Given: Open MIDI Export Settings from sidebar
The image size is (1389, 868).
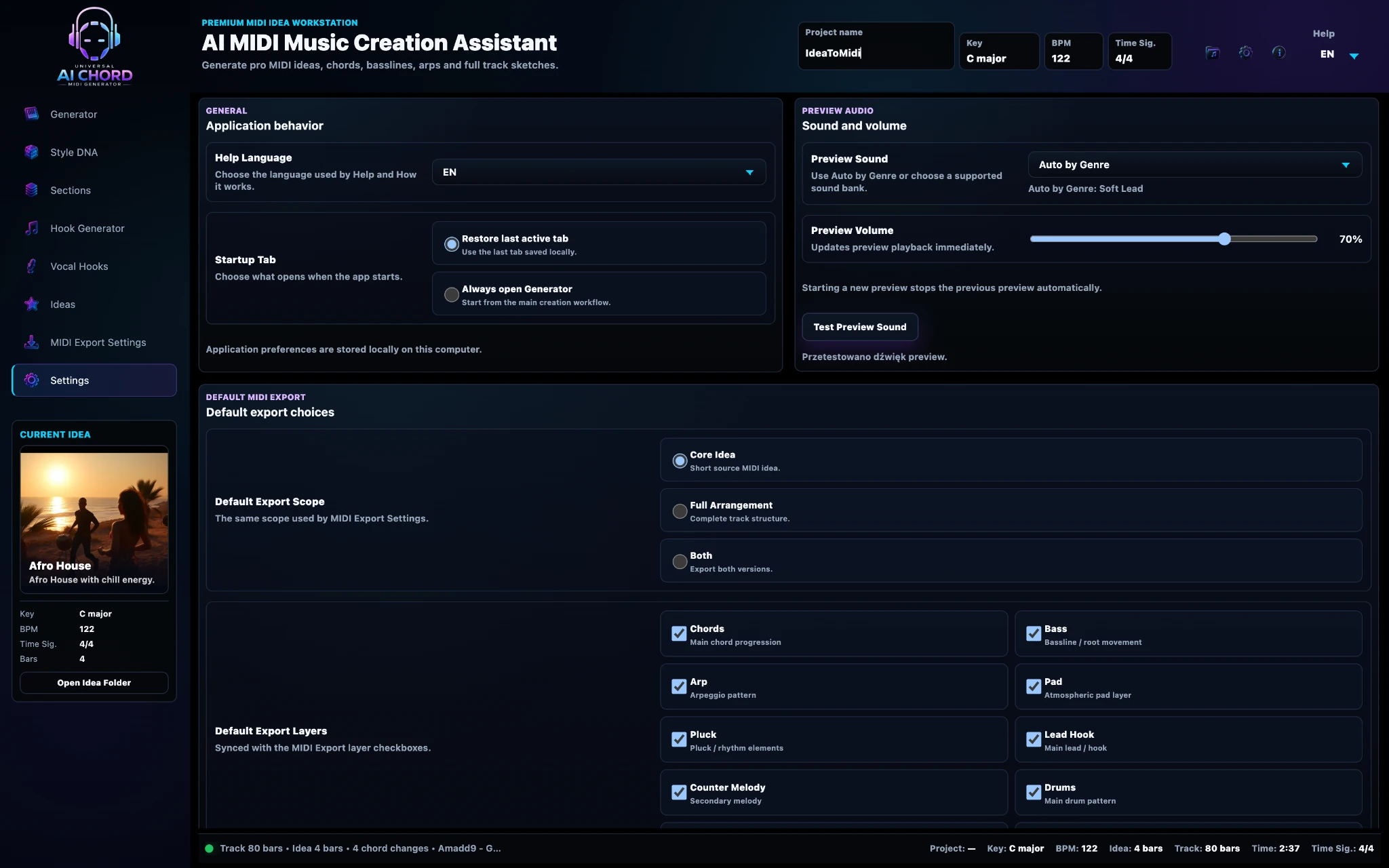Looking at the screenshot, I should pos(94,342).
